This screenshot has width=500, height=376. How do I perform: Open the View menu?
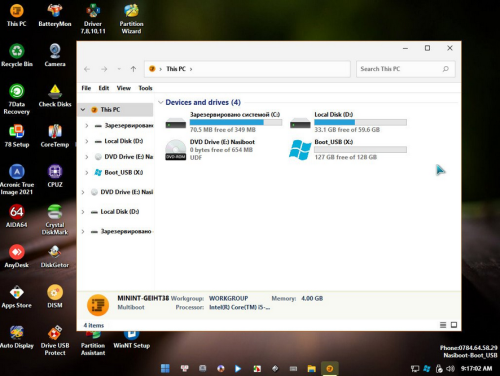[x=123, y=88]
